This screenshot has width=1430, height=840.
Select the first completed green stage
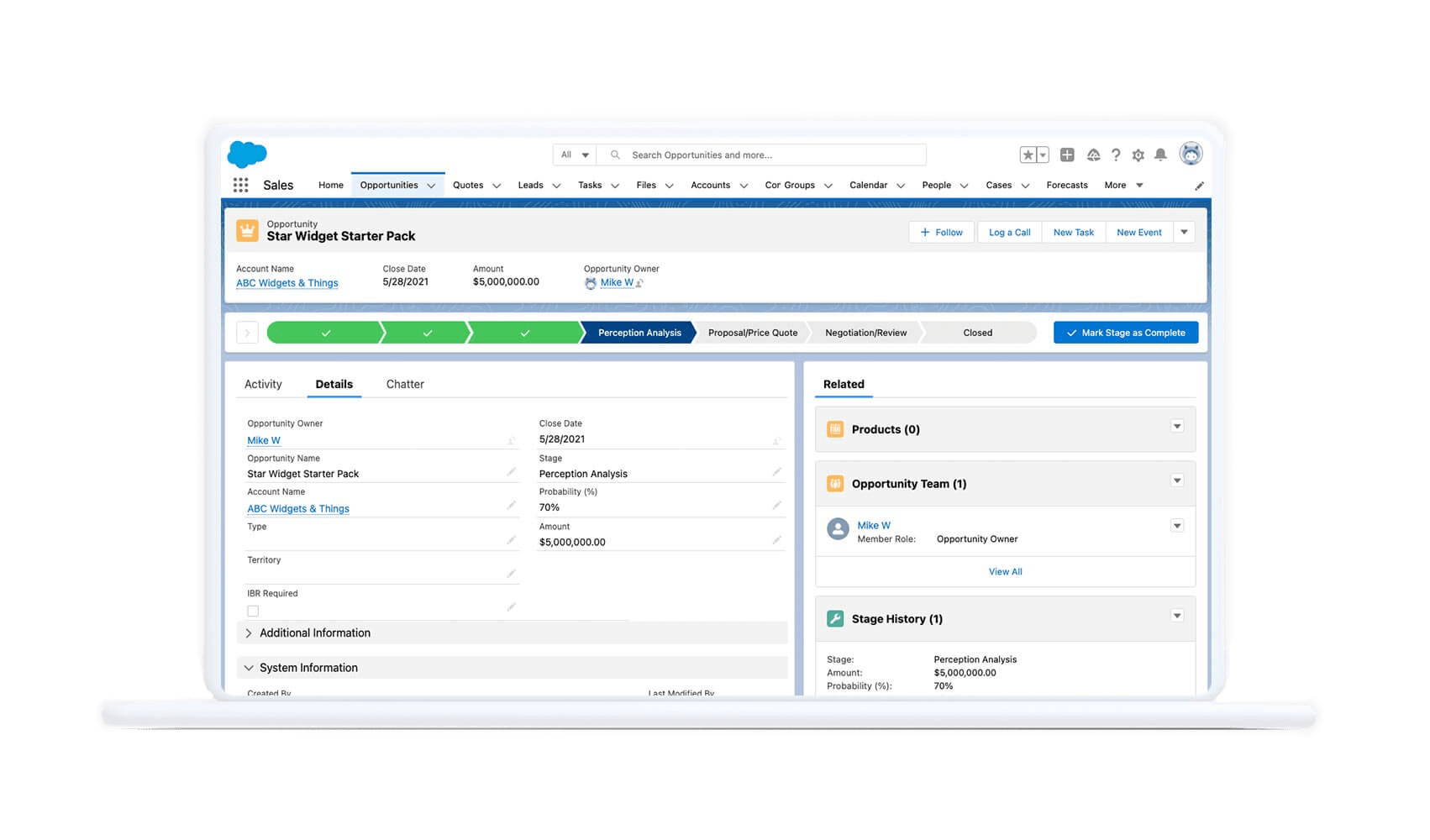tap(325, 333)
